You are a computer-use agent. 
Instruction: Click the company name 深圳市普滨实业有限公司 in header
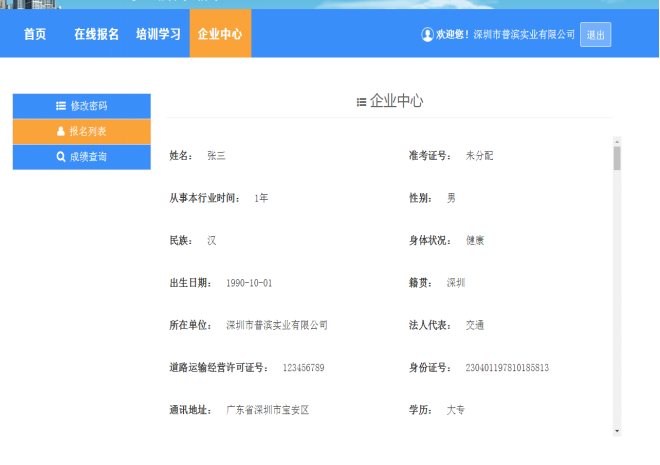pos(524,35)
